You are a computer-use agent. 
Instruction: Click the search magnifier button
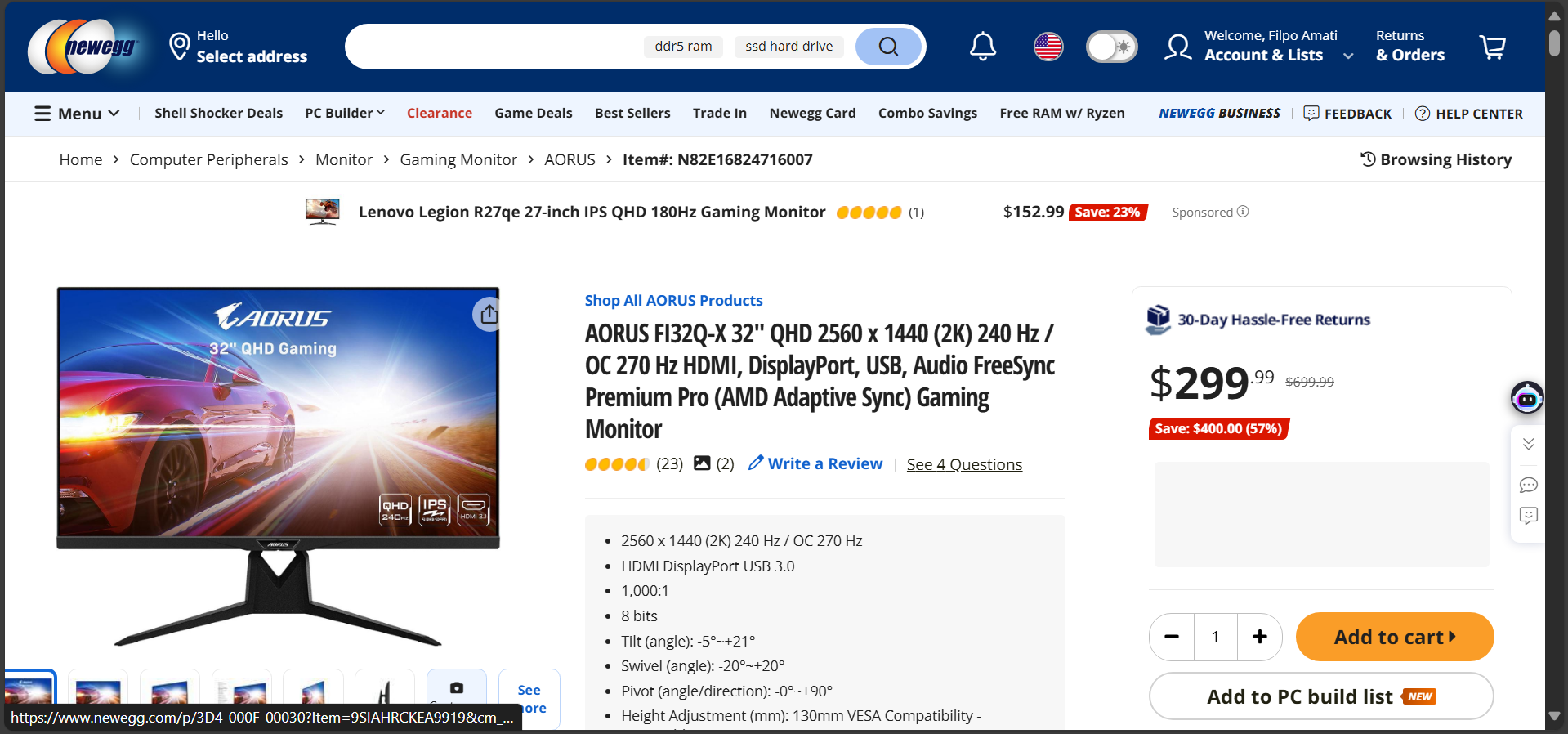(x=888, y=47)
